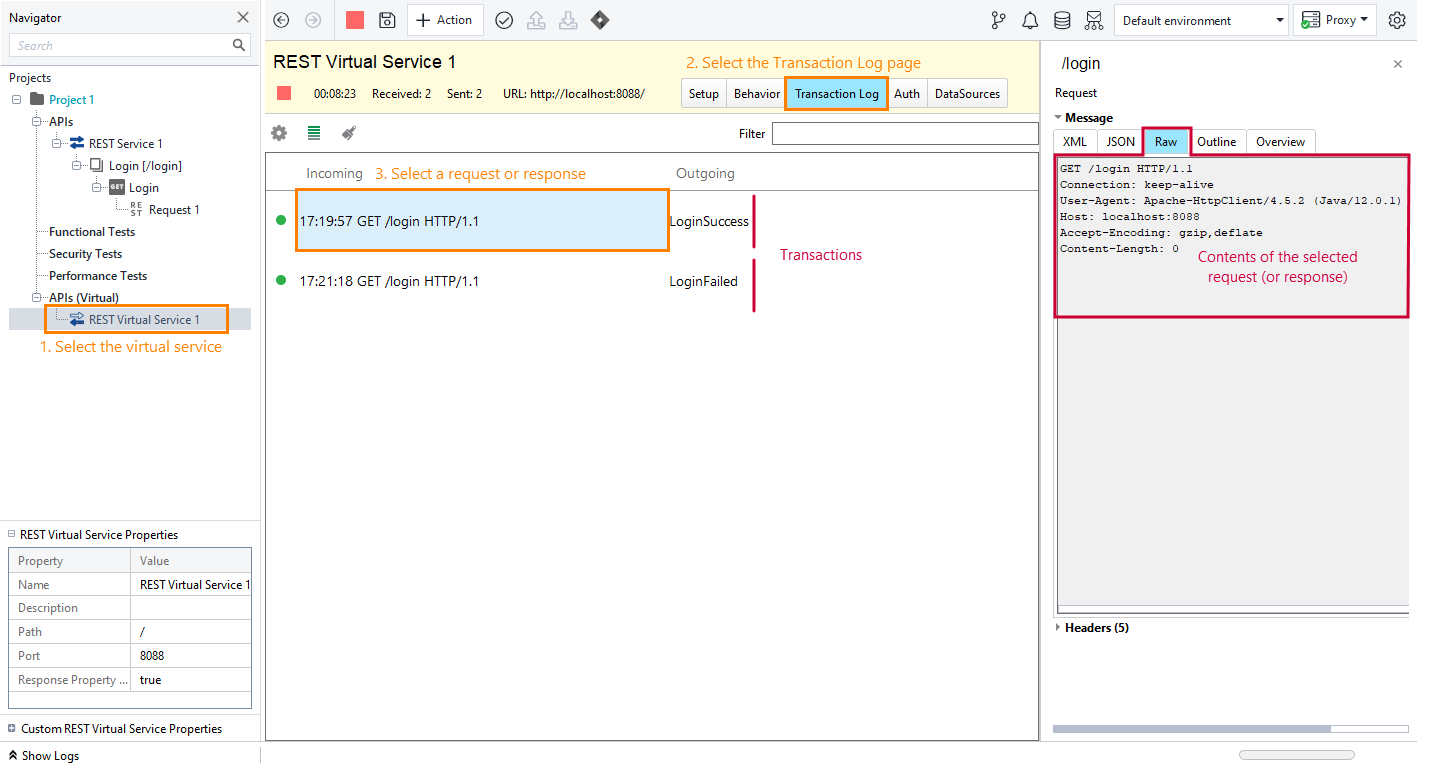
Task: Collapse the Message section
Action: tap(1058, 118)
